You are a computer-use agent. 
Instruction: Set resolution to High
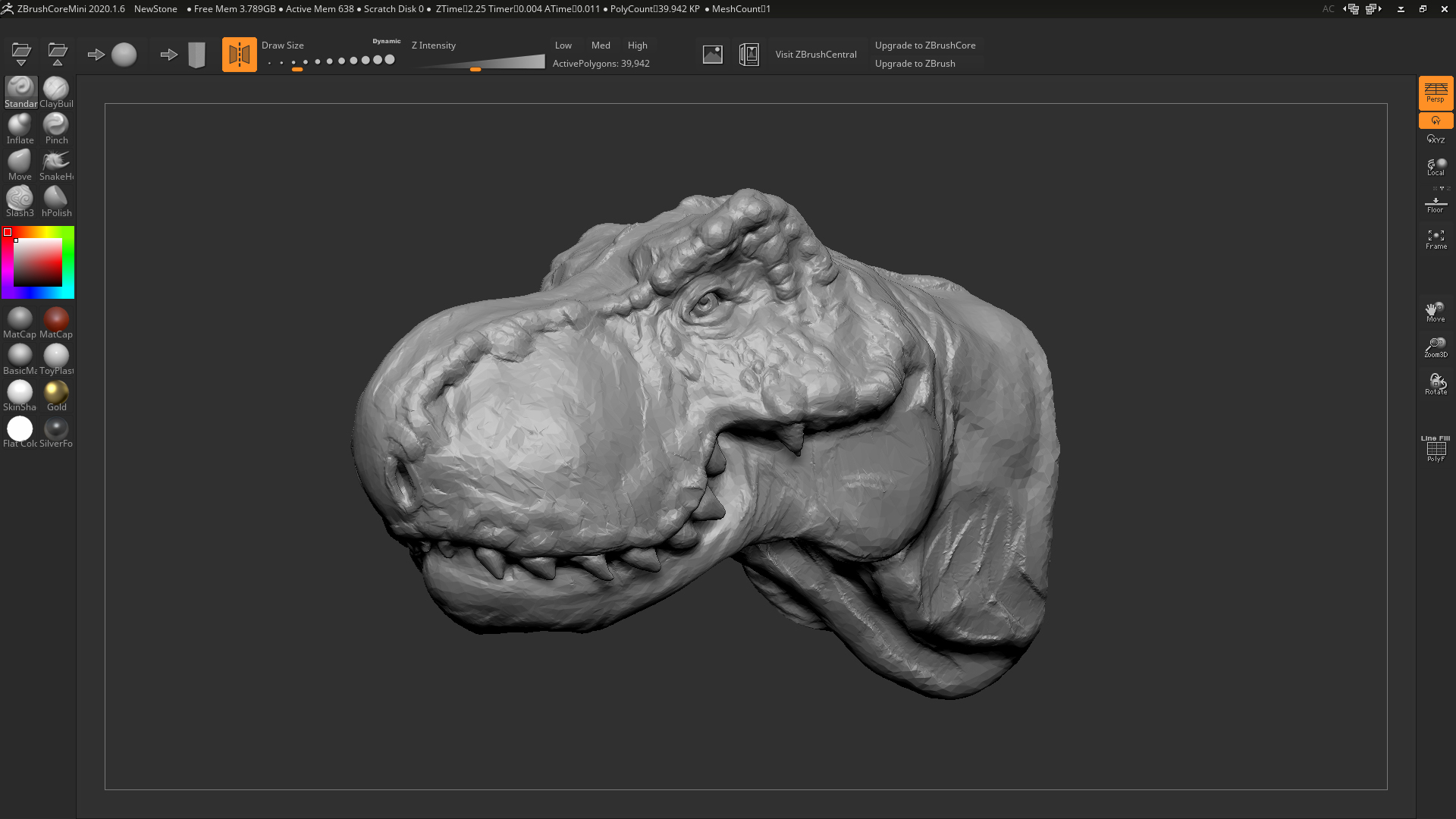click(x=638, y=45)
